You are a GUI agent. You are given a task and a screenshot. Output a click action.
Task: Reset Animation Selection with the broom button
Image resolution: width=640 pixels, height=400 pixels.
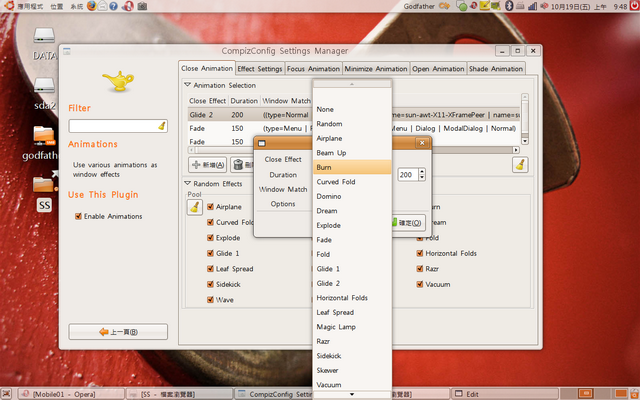coord(520,164)
